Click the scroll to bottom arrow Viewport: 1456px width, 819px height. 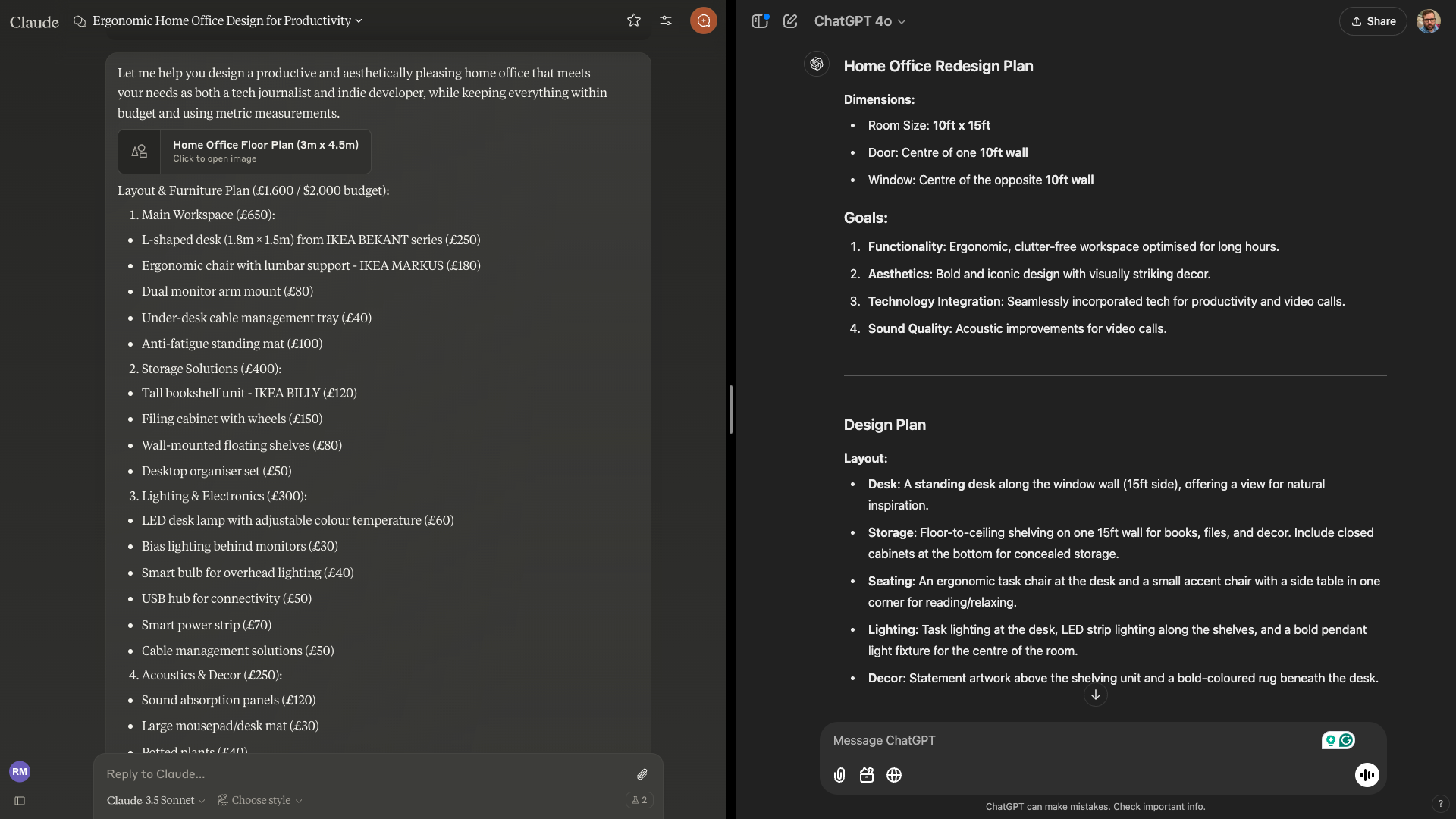1095,695
